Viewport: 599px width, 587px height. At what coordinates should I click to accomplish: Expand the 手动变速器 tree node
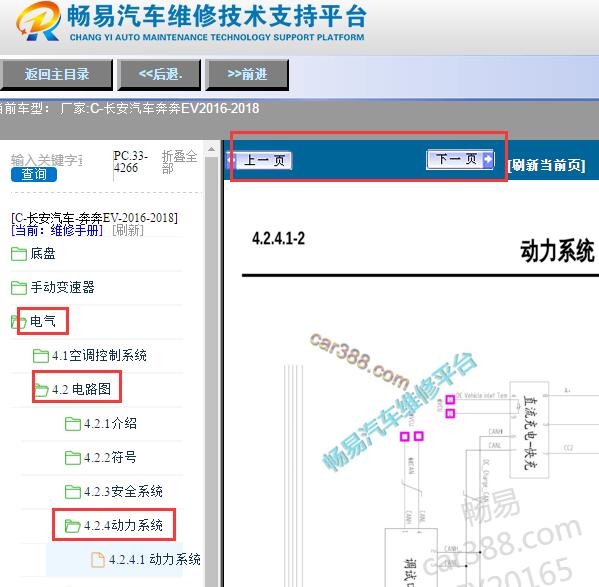coord(63,288)
